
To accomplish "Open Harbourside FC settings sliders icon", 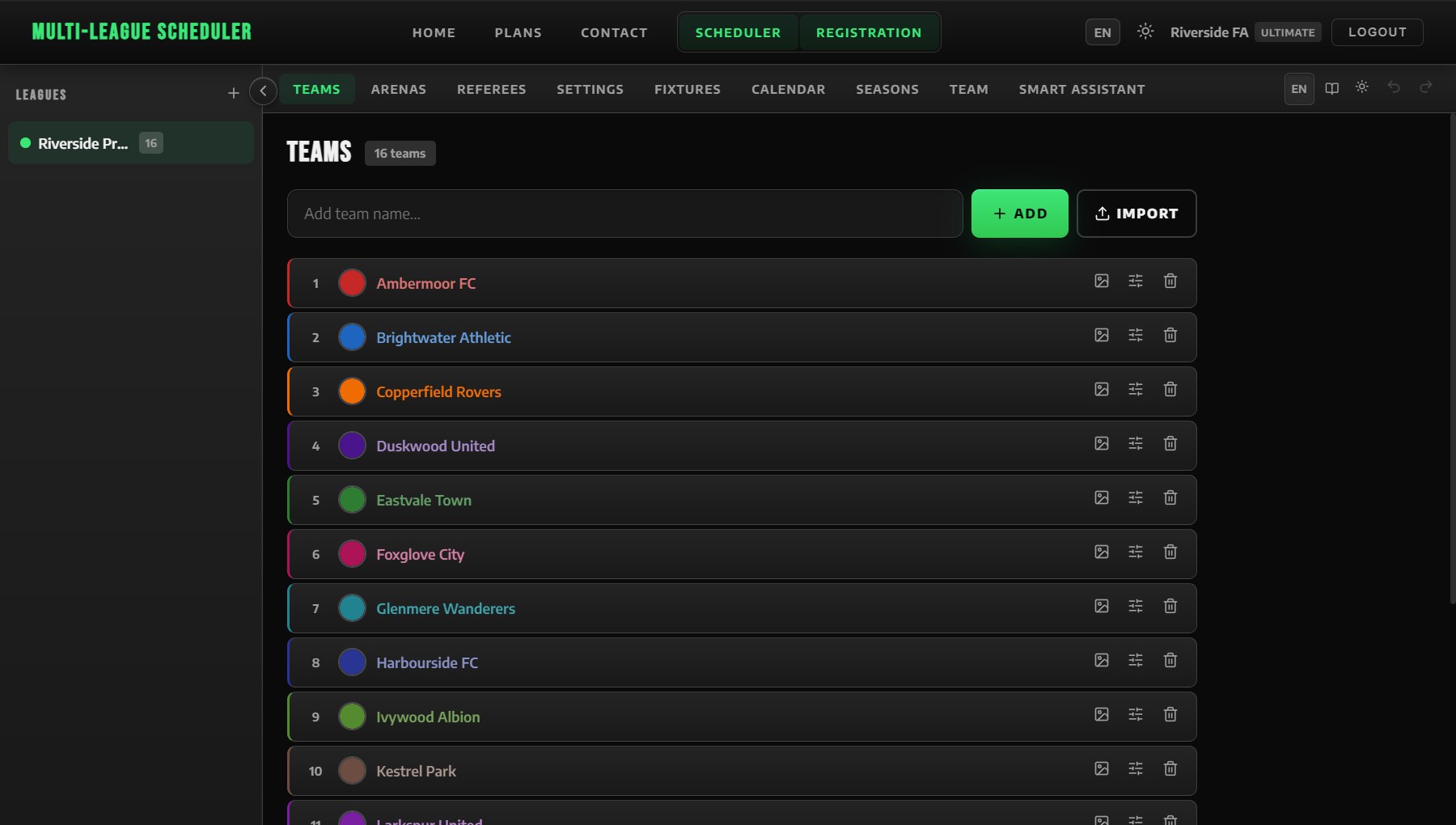I will 1136,661.
